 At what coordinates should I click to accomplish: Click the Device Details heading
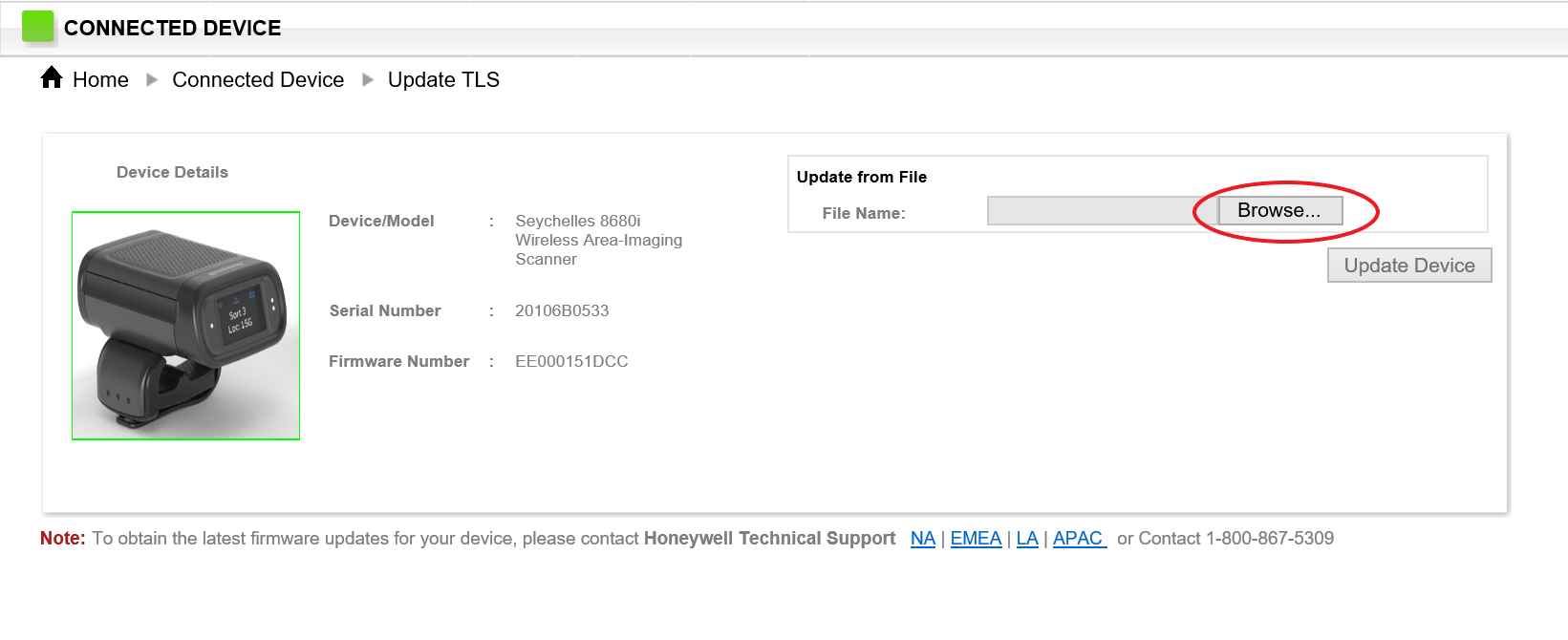point(172,172)
